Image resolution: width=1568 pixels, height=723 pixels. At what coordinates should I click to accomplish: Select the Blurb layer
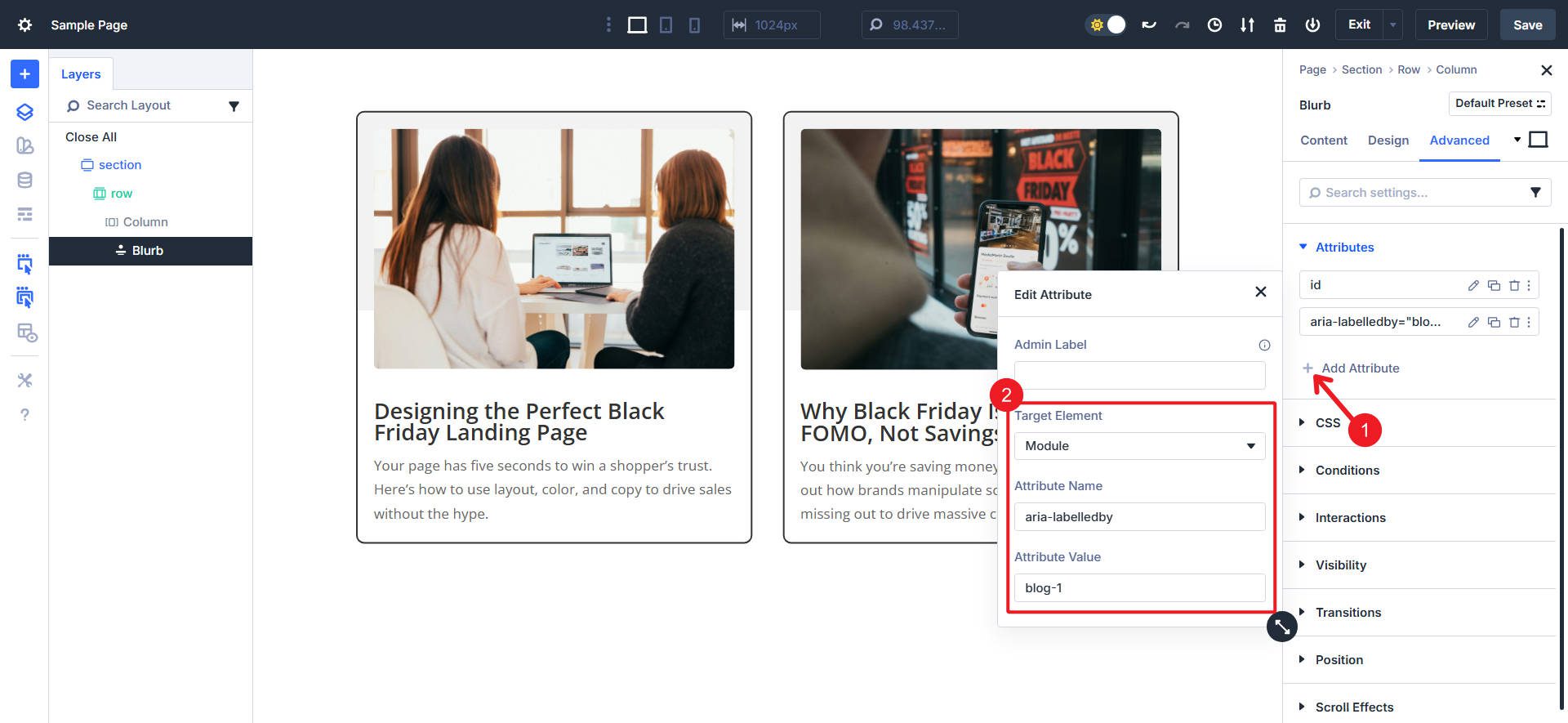point(150,251)
